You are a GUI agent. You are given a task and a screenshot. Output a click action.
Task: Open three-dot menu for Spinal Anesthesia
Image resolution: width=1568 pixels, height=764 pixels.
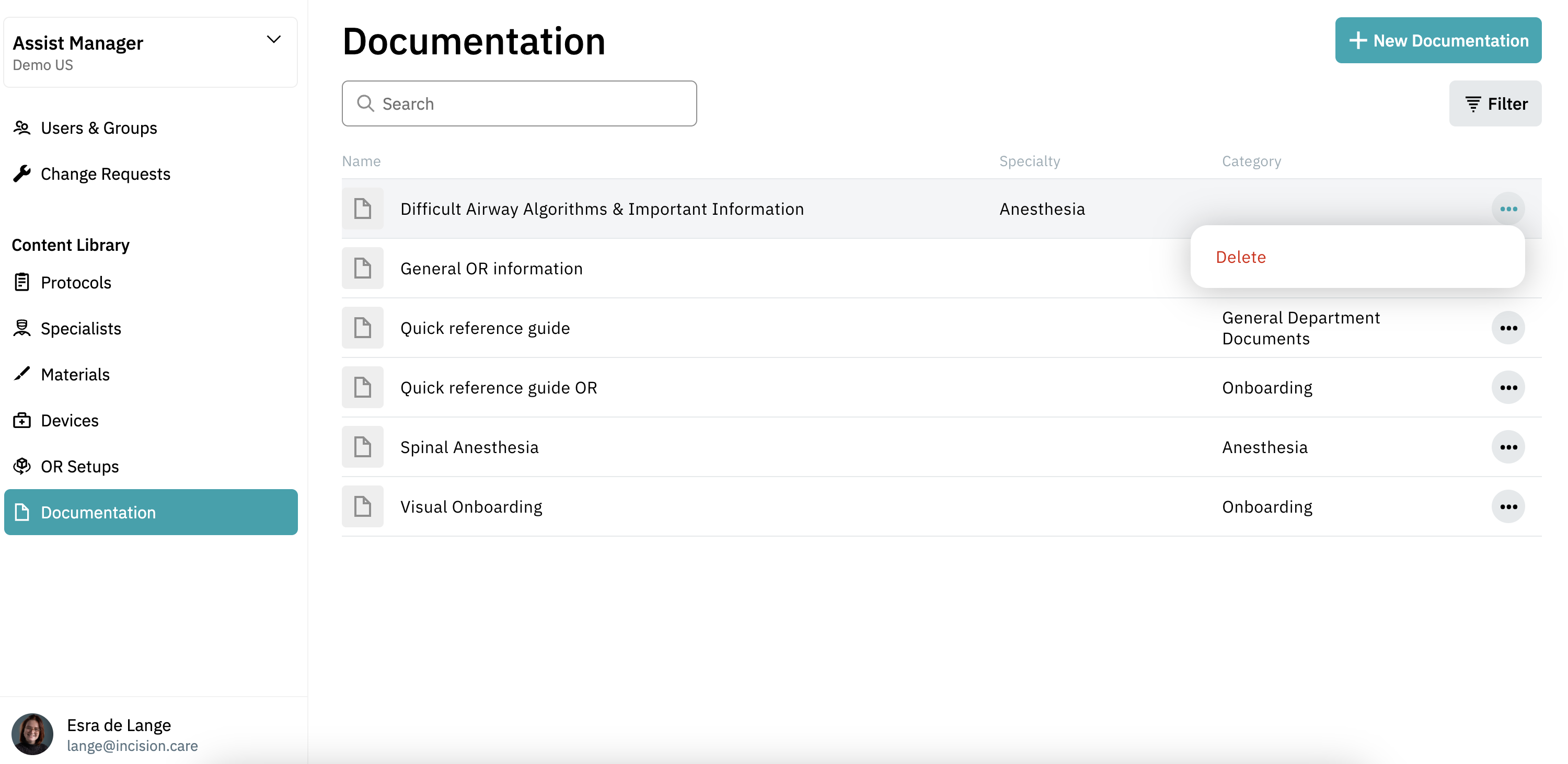[1508, 447]
